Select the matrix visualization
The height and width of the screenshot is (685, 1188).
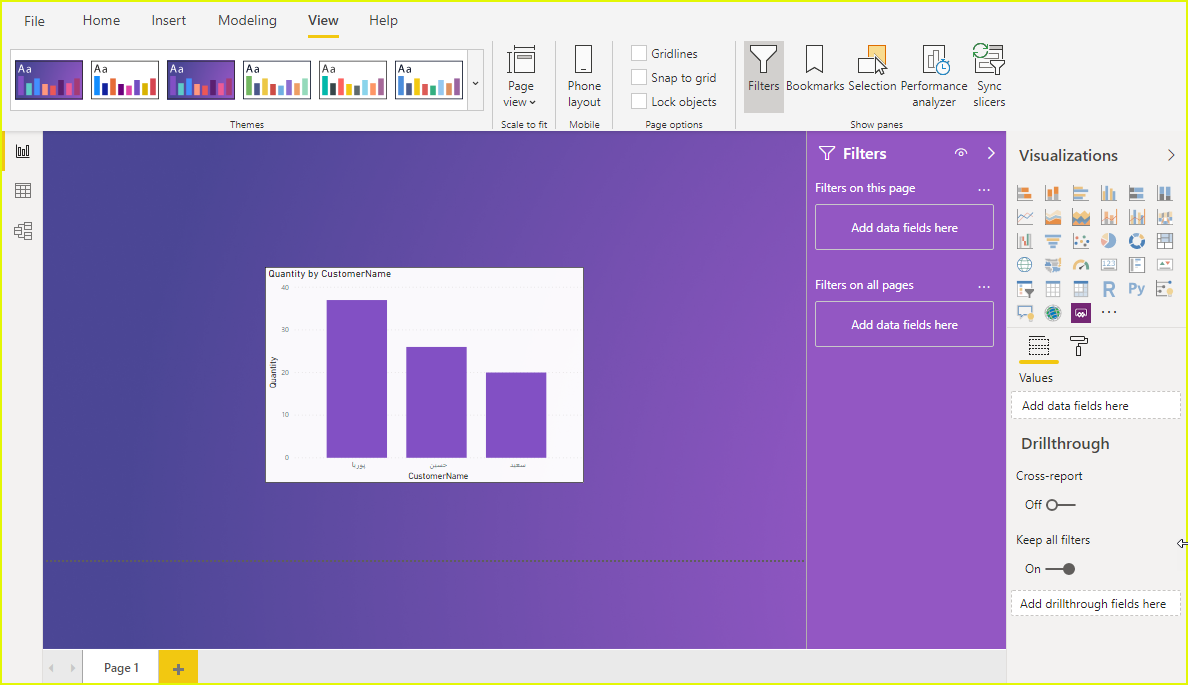tap(1080, 289)
